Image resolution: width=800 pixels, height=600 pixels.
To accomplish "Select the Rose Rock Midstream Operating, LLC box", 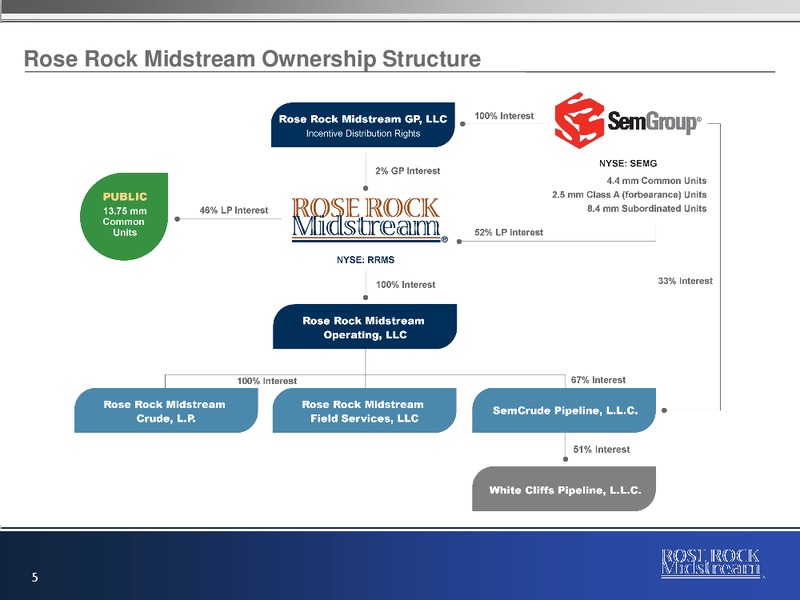I will pyautogui.click(x=365, y=327).
